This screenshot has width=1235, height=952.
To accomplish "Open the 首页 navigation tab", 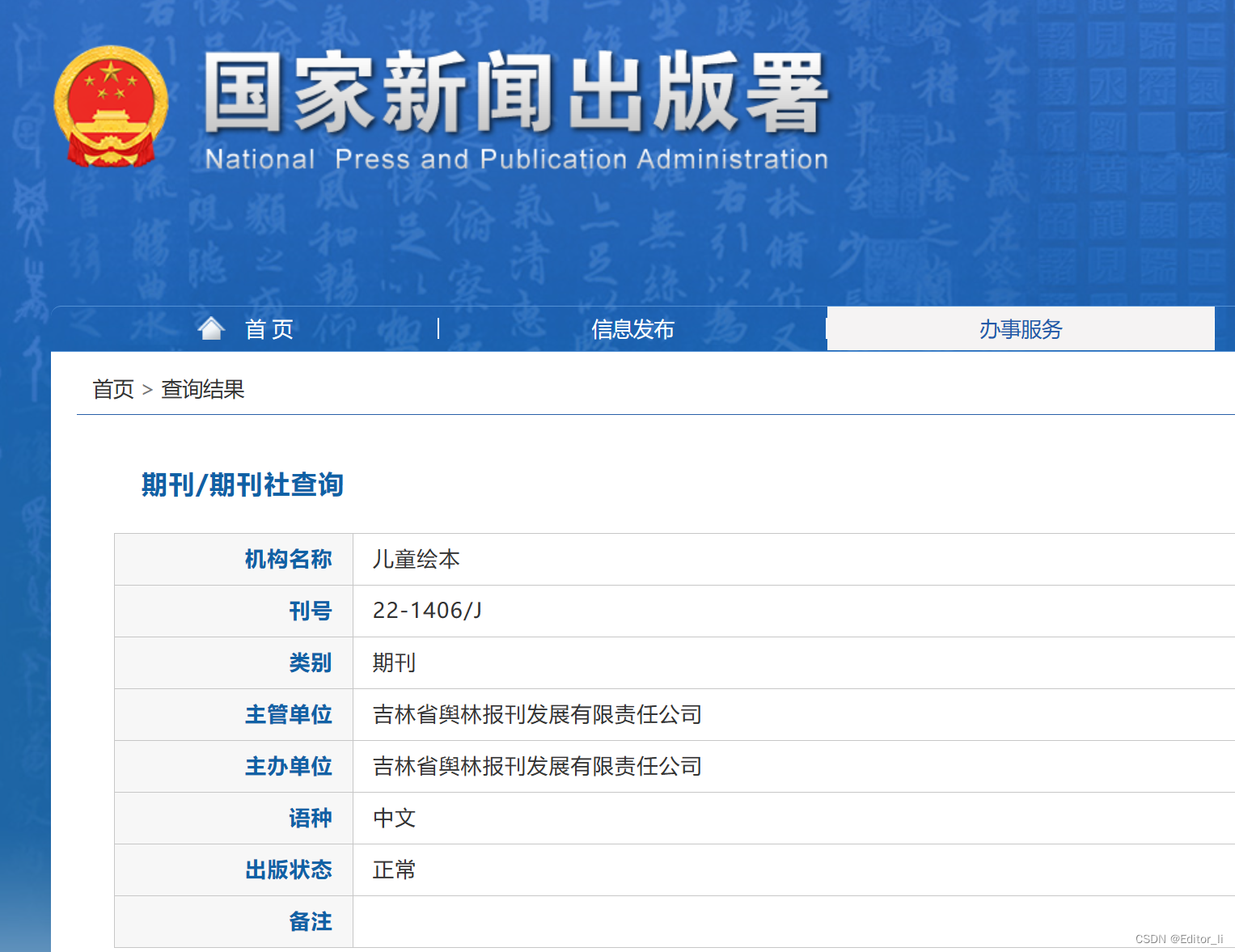I will tap(269, 329).
